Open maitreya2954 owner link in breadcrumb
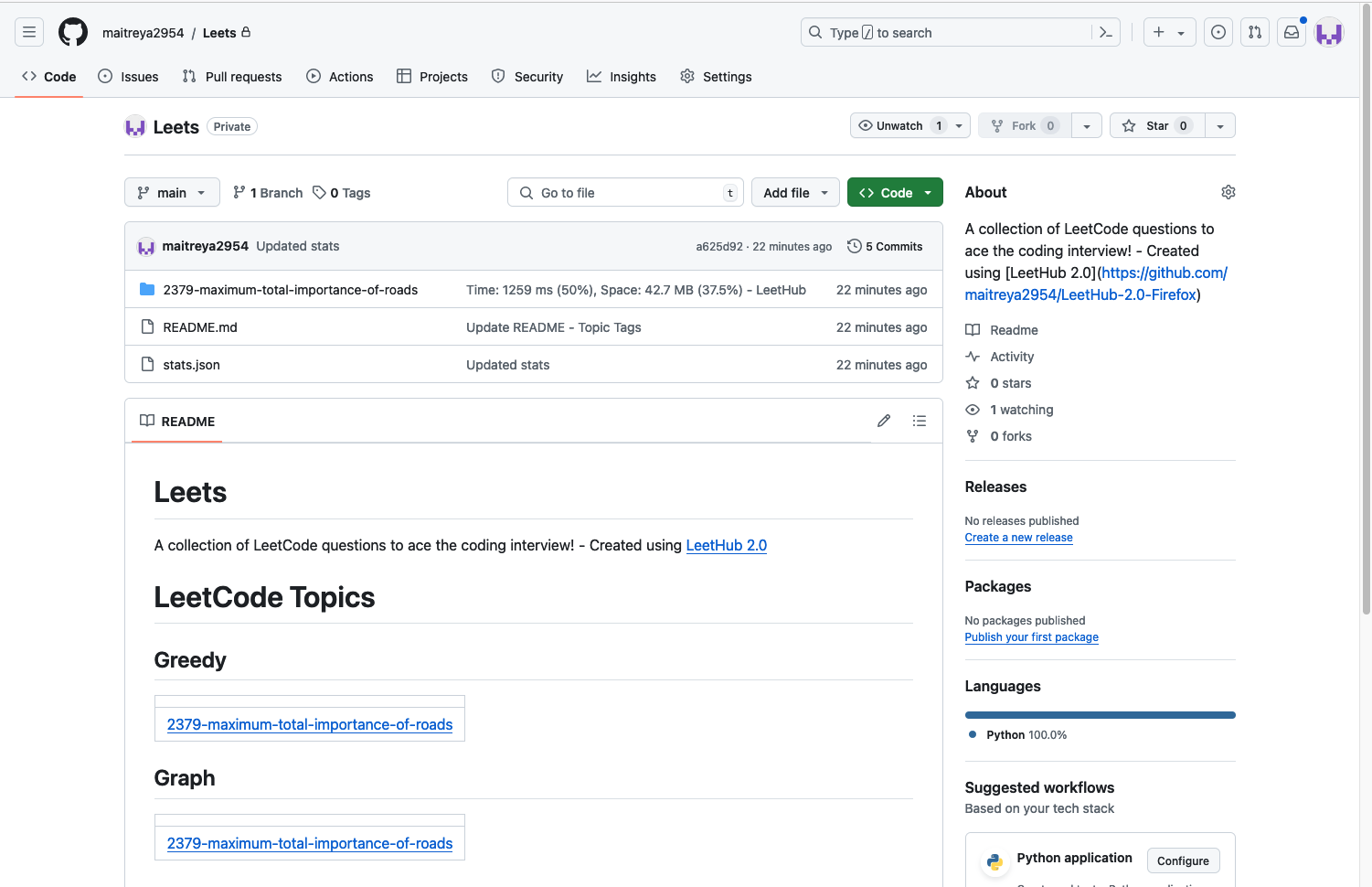The width and height of the screenshot is (1372, 887). pos(143,33)
